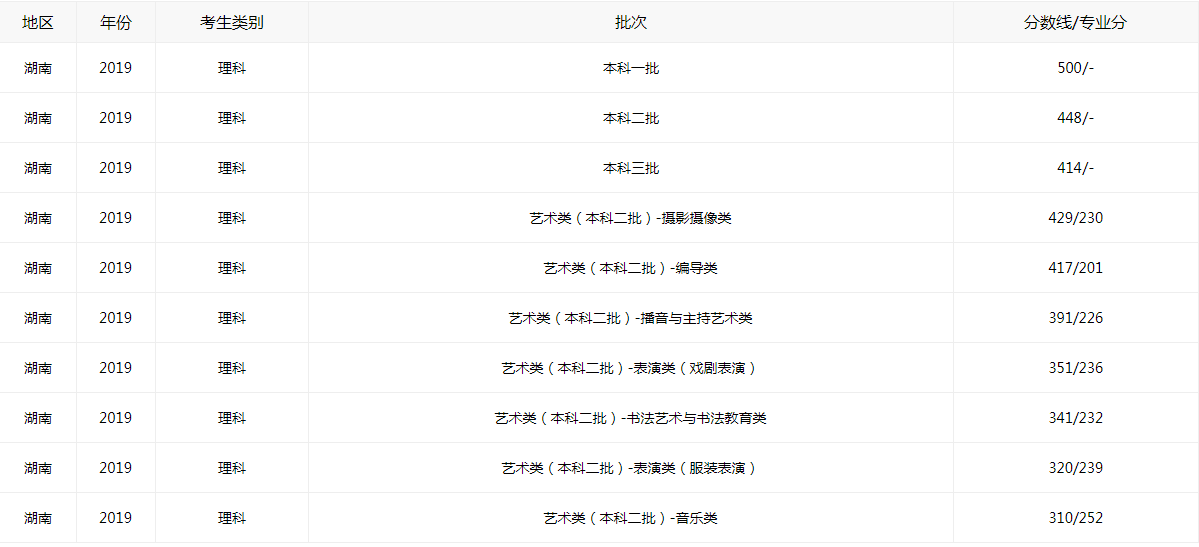The height and width of the screenshot is (547, 1199).
Task: Select the 本科一批 batch cell
Action: 631,68
